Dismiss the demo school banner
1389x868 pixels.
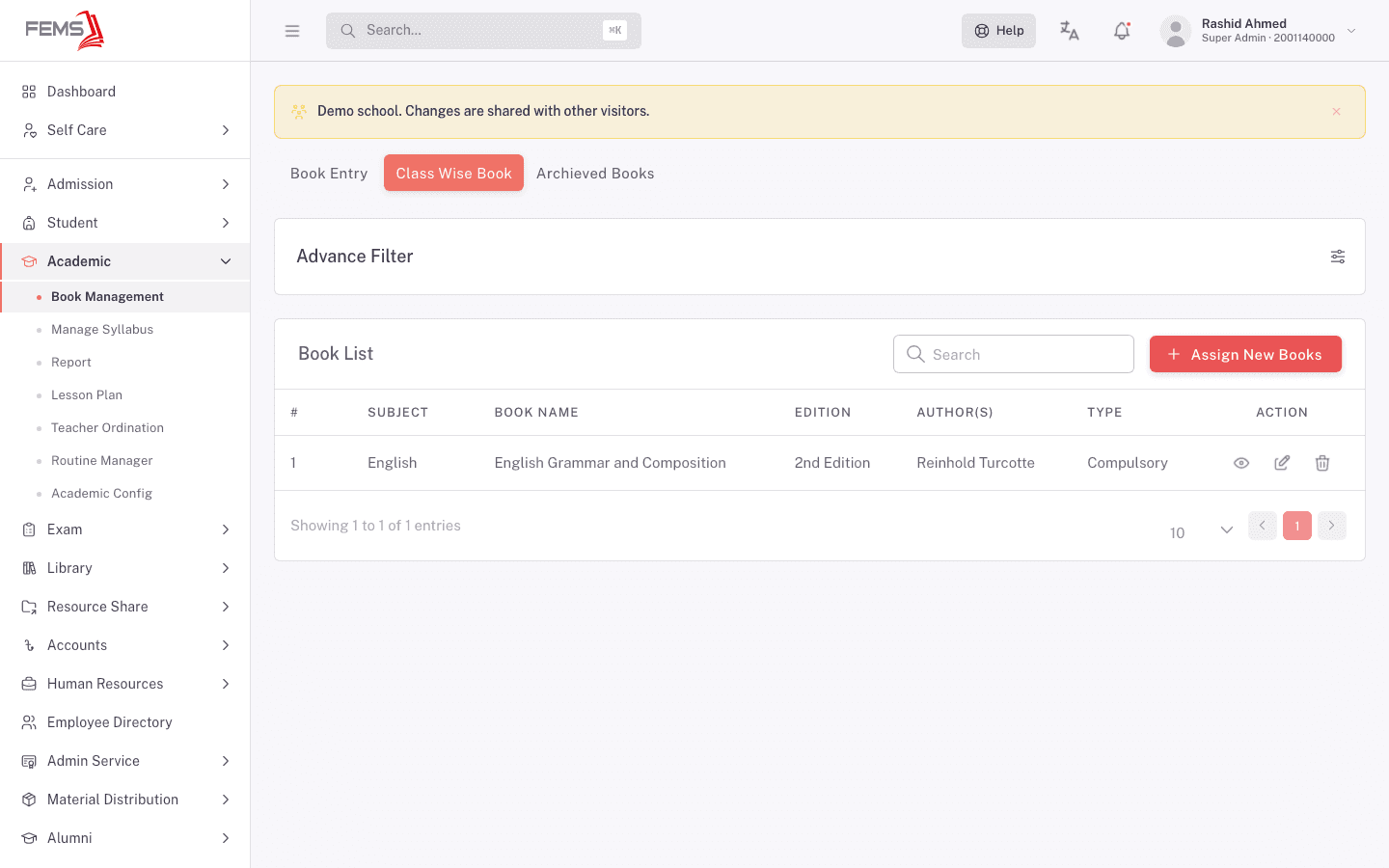click(1337, 112)
